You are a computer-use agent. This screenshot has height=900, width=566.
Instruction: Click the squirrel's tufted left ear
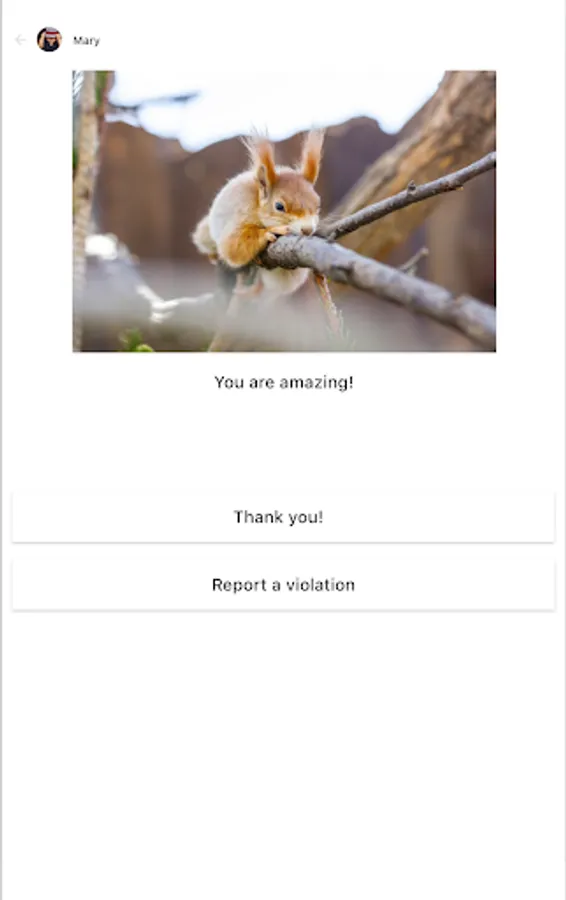[262, 159]
